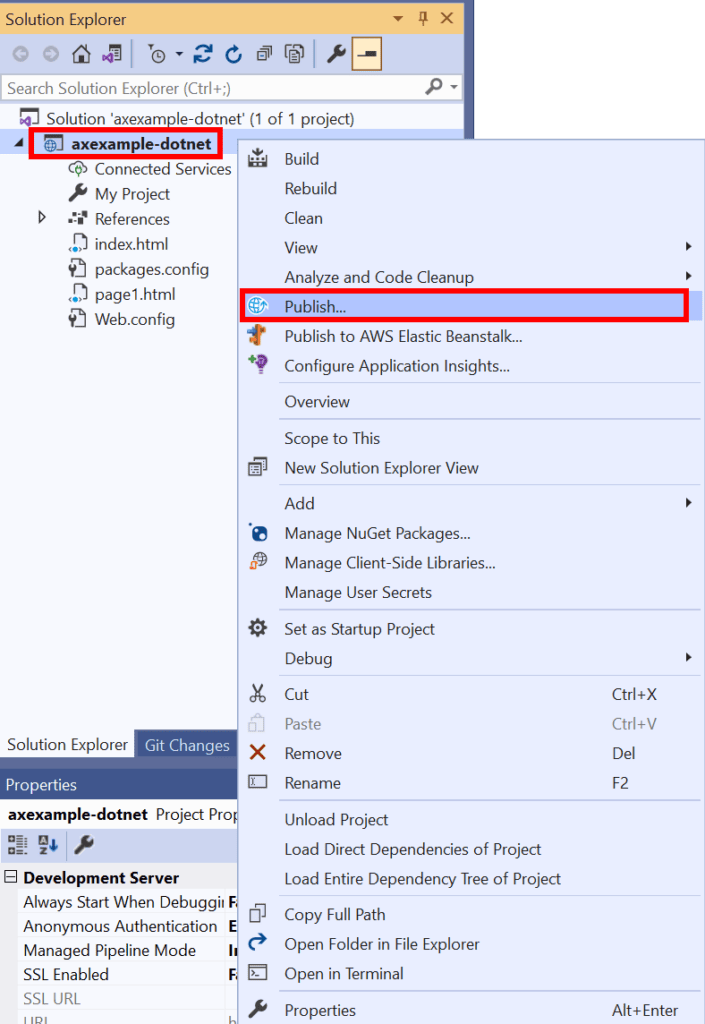Viewport: 705px width, 1024px height.
Task: Click the Show All Files icon
Action: (x=294, y=54)
